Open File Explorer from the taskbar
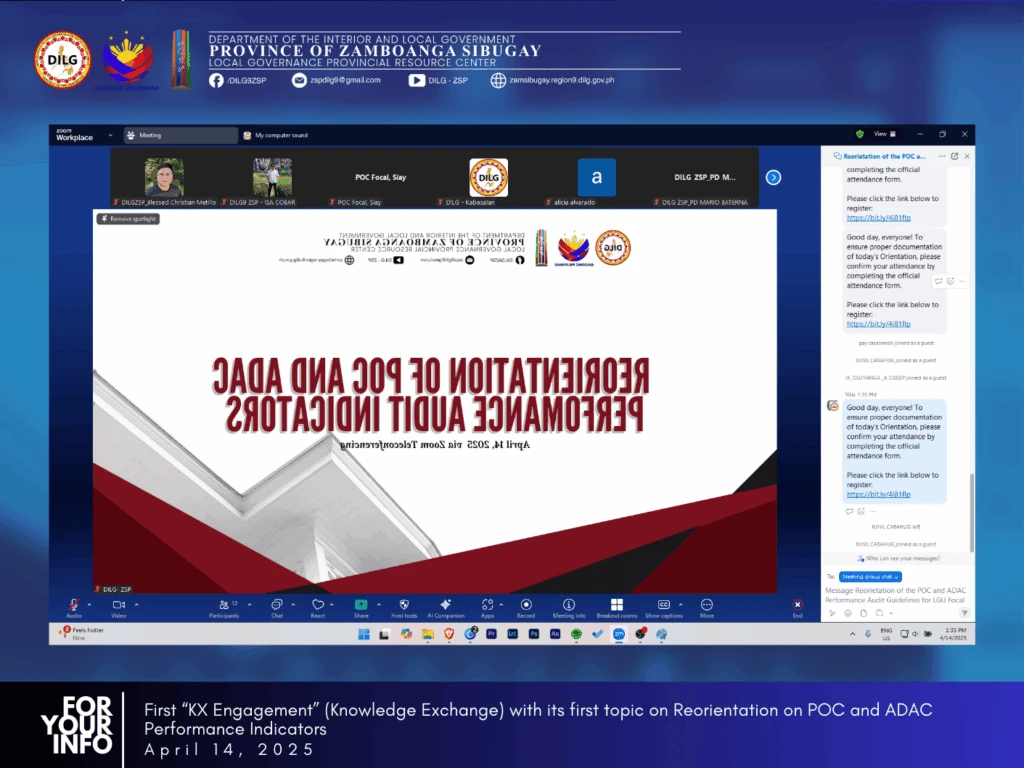The image size is (1024, 768). (428, 633)
